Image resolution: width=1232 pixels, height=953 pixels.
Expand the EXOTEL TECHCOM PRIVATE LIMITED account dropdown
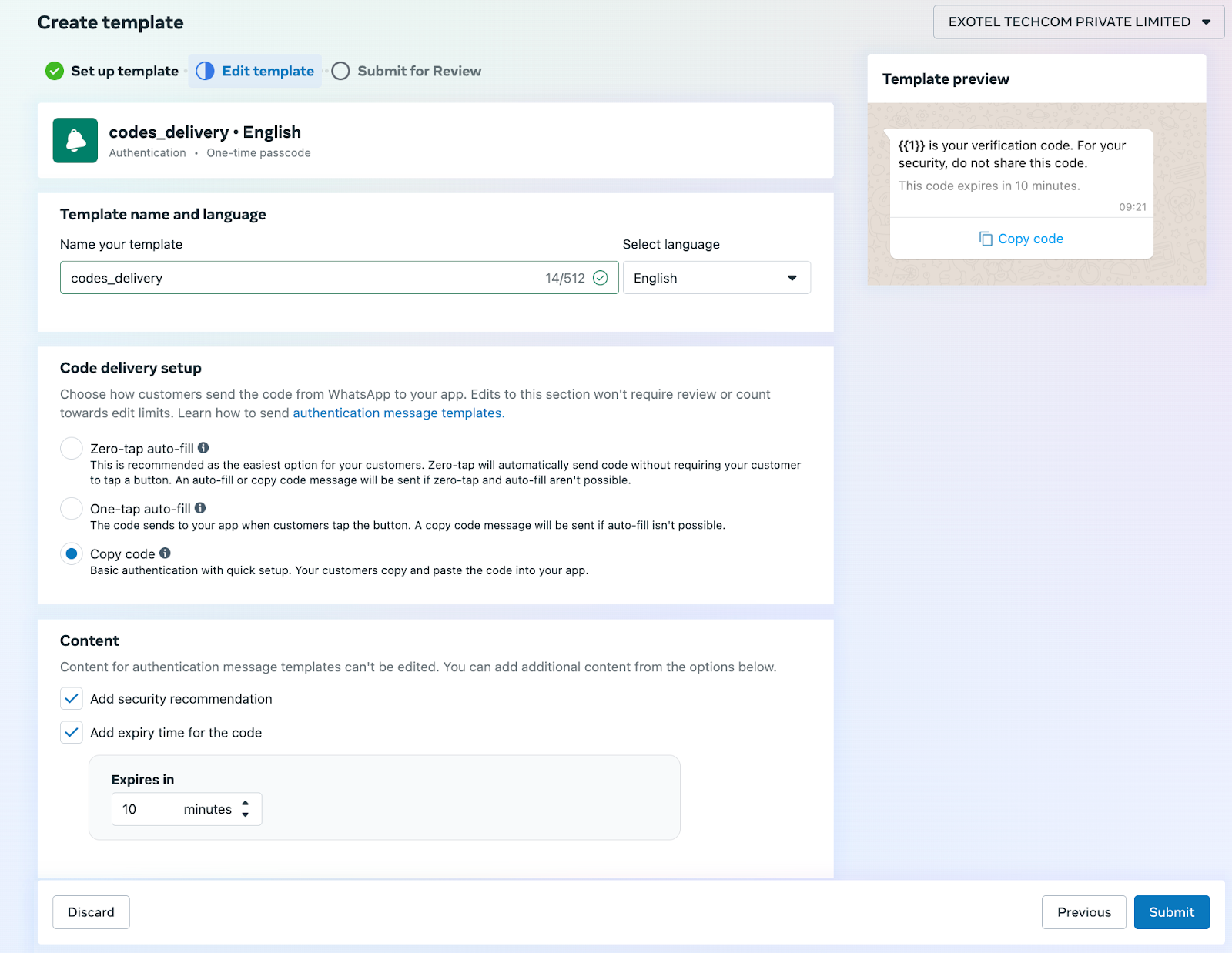(1078, 22)
